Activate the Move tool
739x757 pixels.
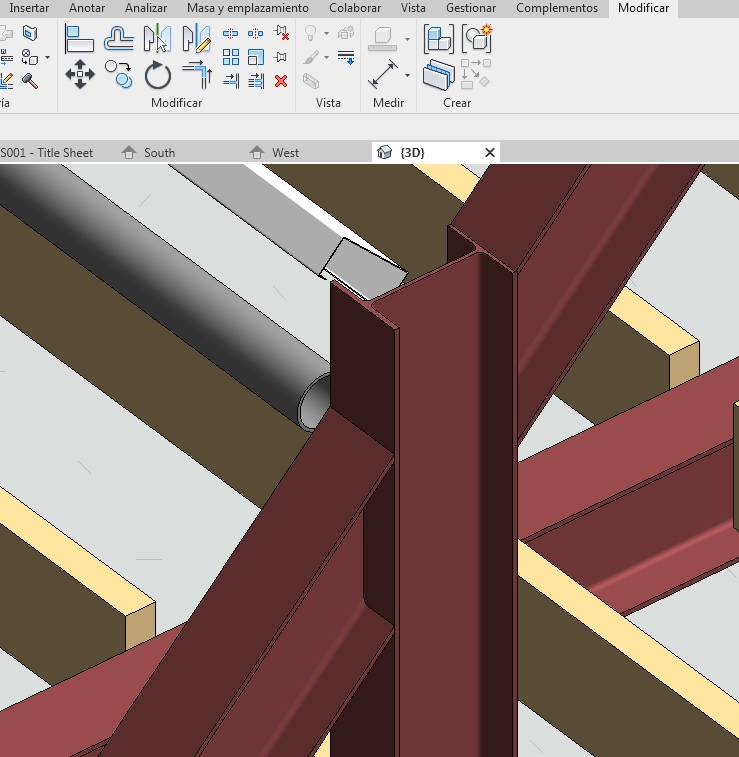(x=79, y=75)
